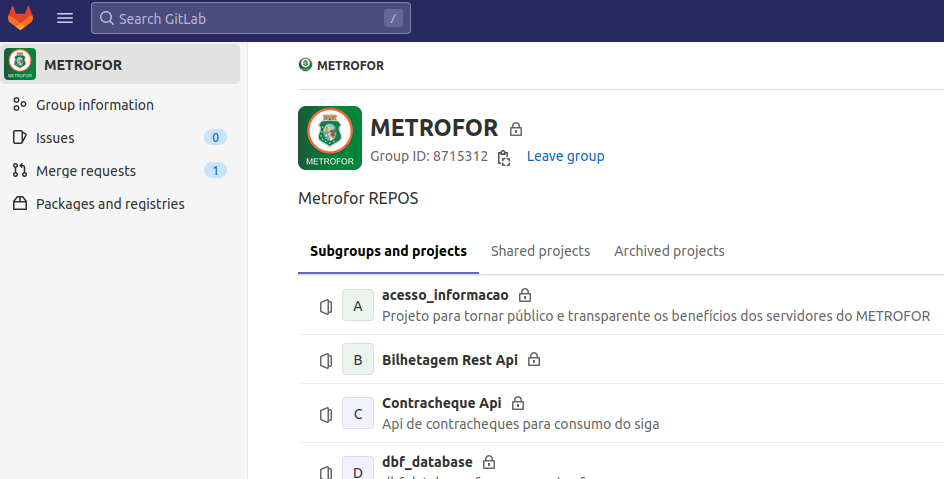This screenshot has width=944, height=479.
Task: Copy the group ID with clipboard icon
Action: click(504, 158)
